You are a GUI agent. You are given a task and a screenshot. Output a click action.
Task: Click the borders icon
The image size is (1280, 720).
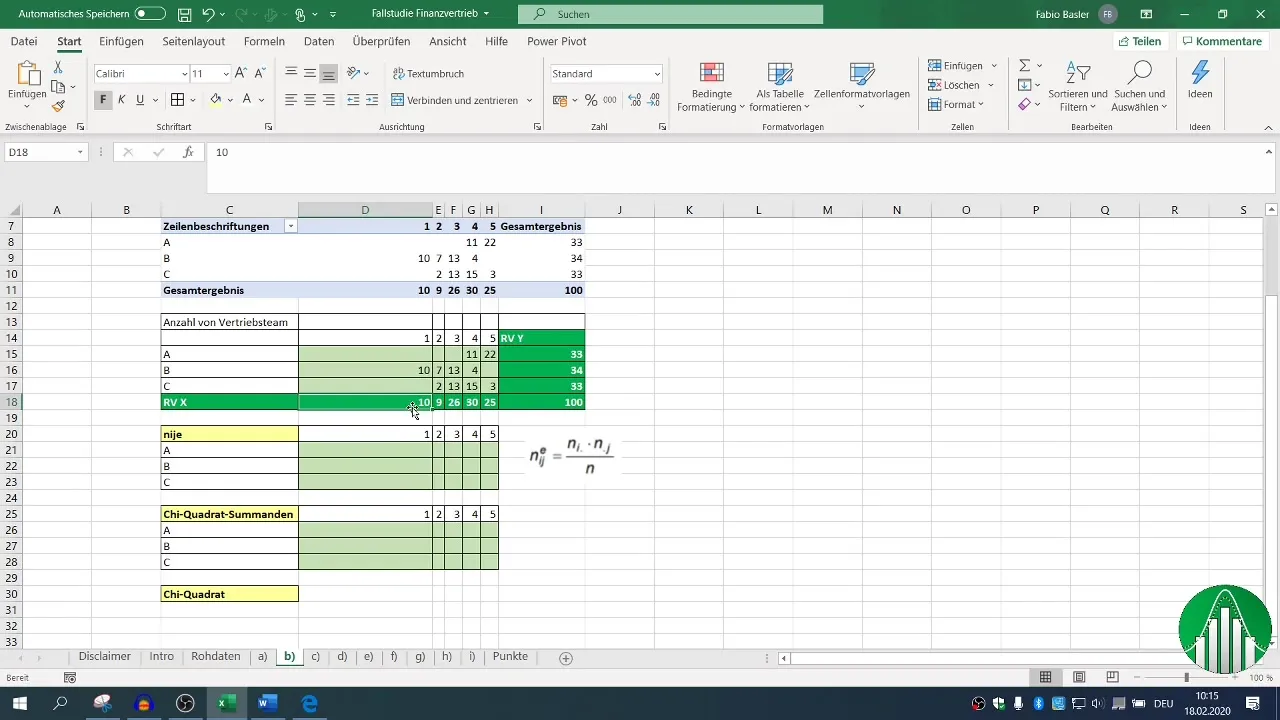tap(177, 100)
